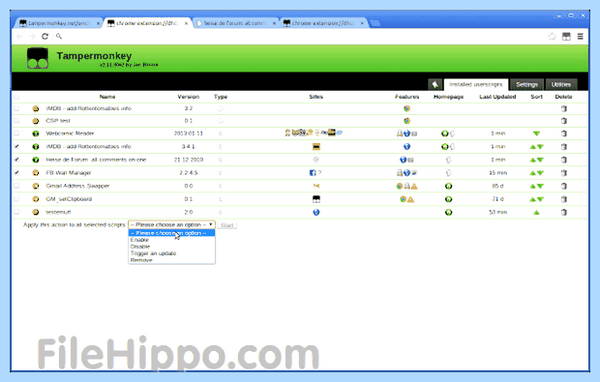Uncheck the IMDB version 3.4.1 checkbox

point(16,147)
